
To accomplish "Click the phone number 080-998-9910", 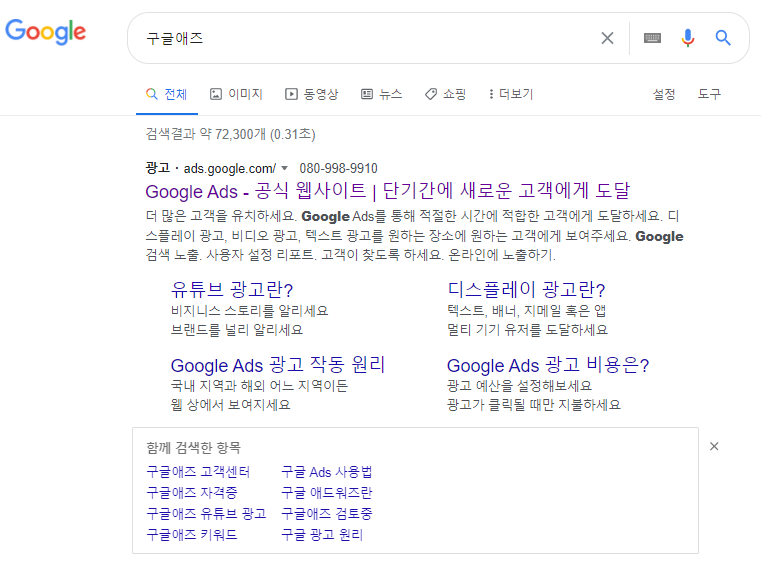I will click(338, 168).
